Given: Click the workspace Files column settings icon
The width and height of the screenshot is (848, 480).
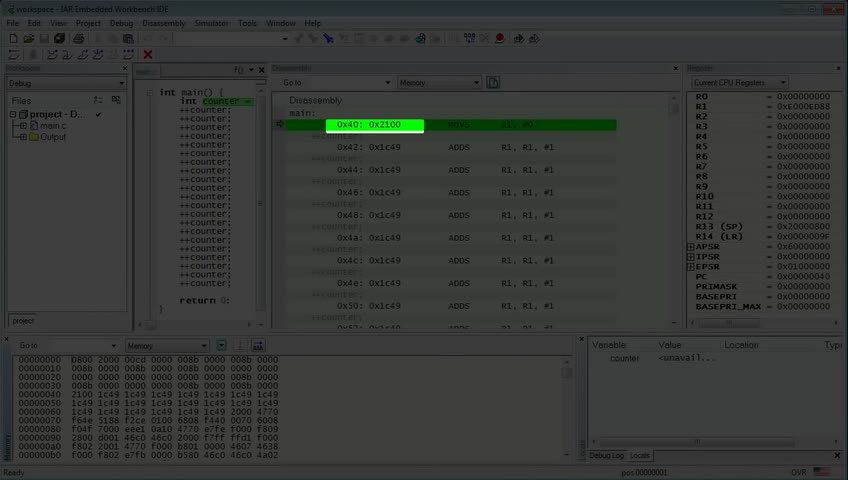Looking at the screenshot, I should coord(98,100).
